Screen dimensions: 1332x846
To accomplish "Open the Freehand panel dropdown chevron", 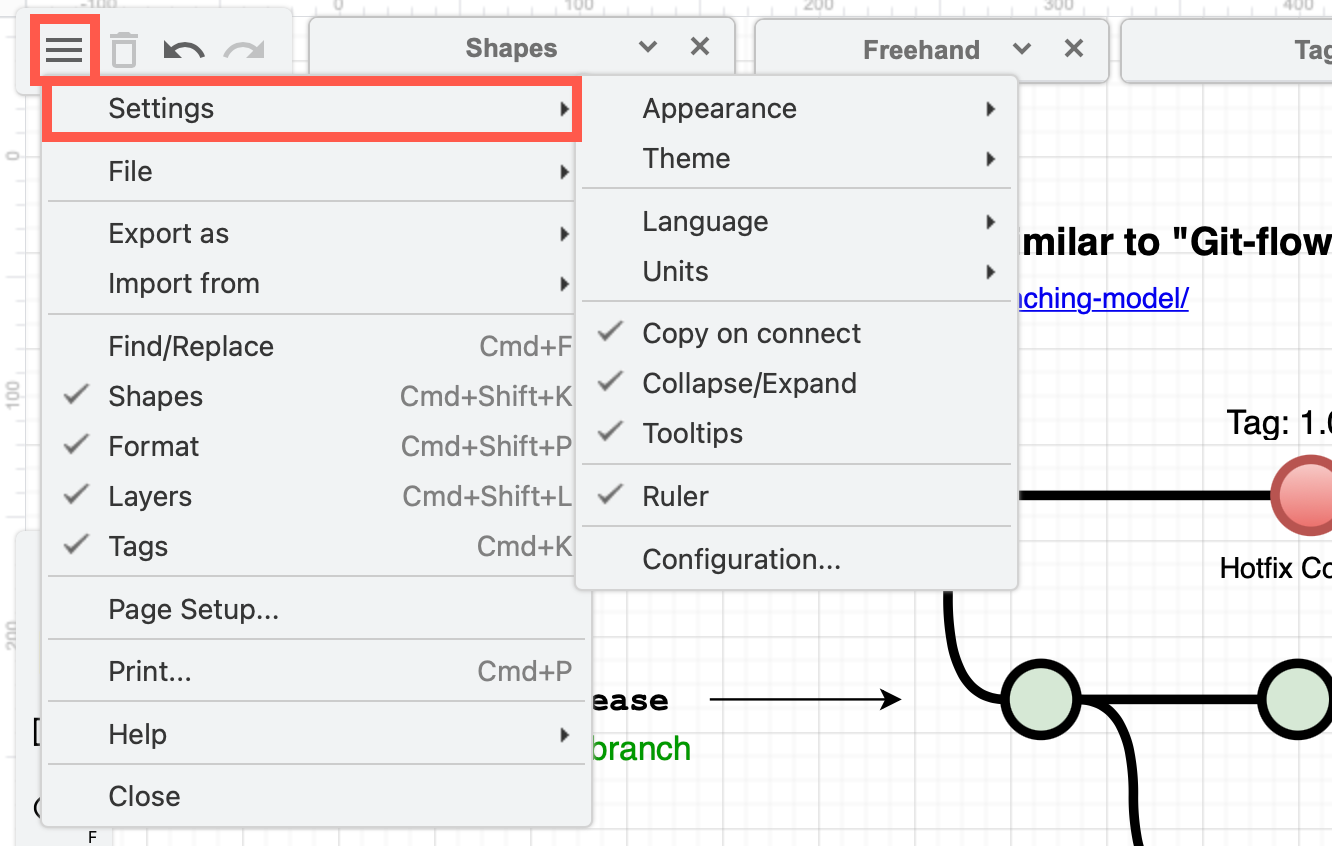I will coord(1021,47).
